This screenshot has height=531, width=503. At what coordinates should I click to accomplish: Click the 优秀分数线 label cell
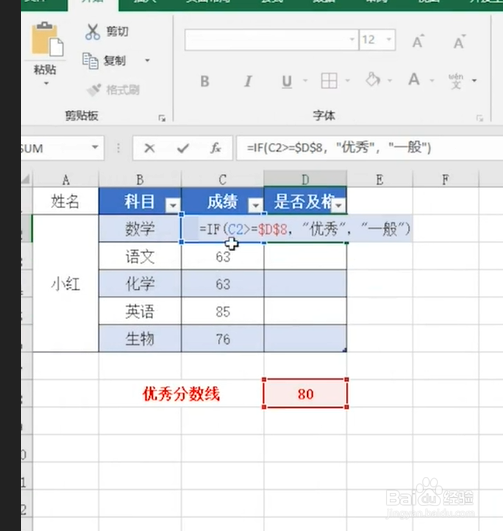tap(181, 394)
